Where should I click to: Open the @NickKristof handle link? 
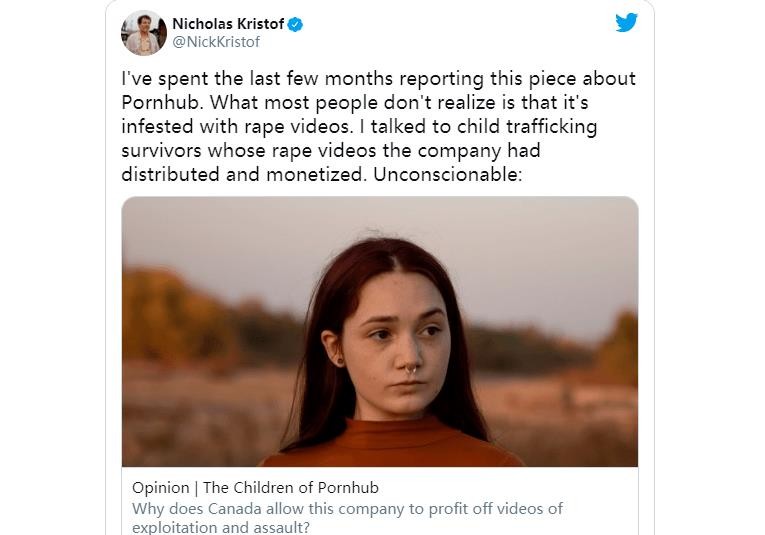pyautogui.click(x=217, y=42)
